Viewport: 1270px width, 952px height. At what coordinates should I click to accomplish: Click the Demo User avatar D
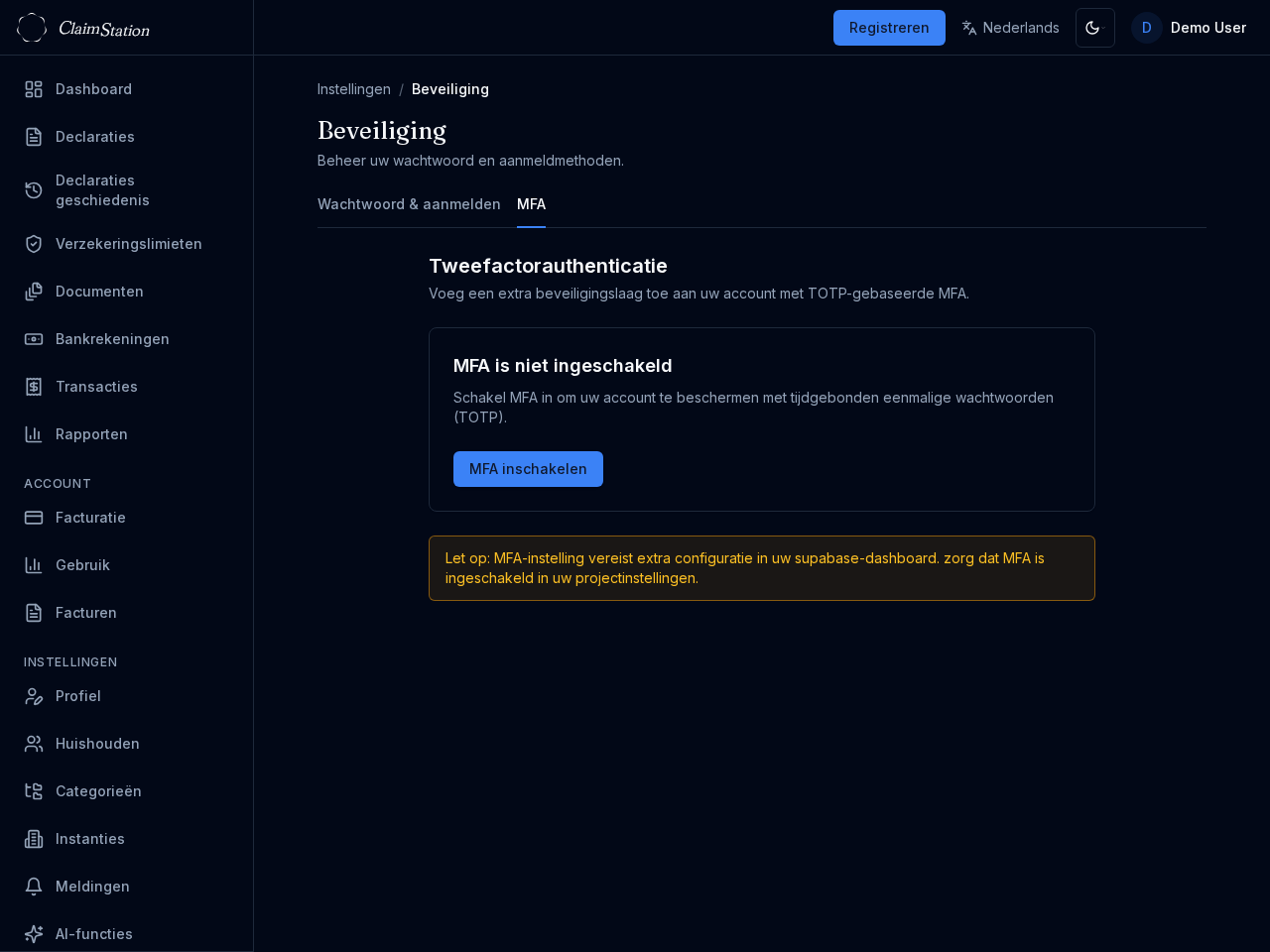(x=1147, y=28)
